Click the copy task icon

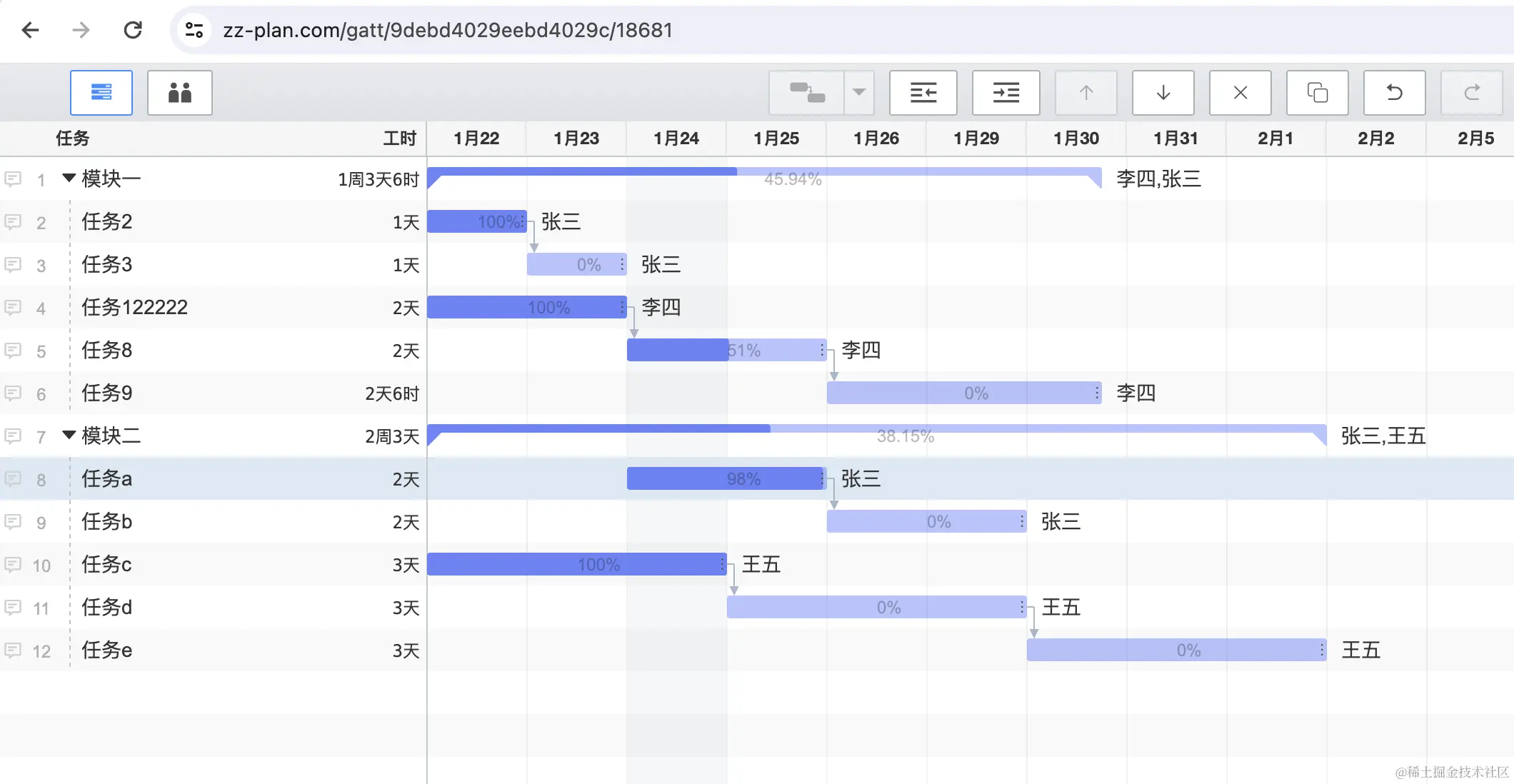[x=1317, y=93]
